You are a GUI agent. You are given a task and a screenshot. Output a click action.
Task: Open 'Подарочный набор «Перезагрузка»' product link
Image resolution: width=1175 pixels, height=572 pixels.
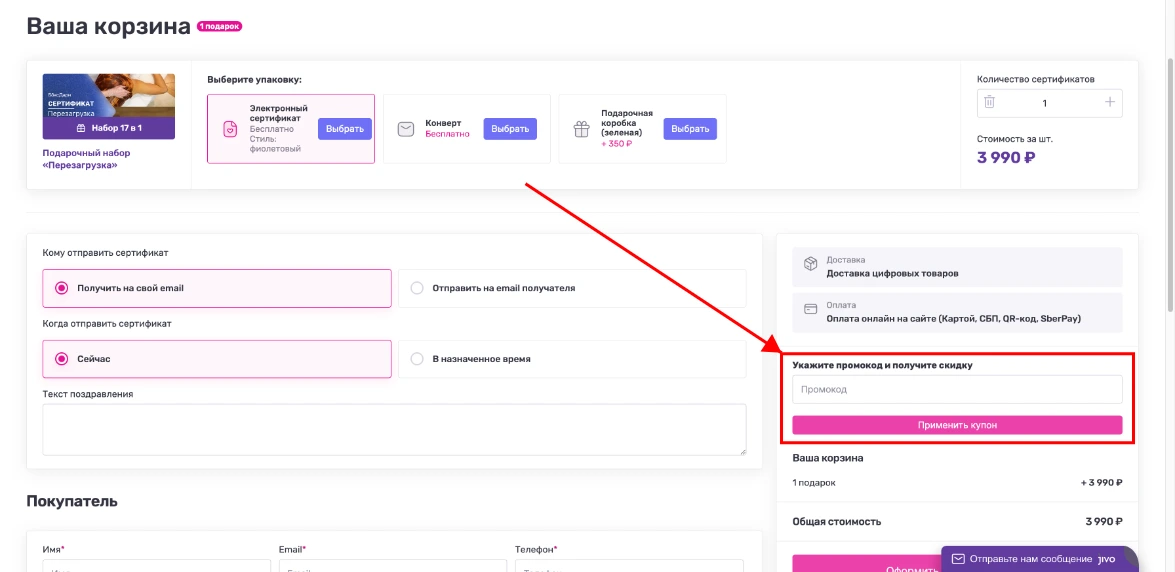click(x=86, y=159)
